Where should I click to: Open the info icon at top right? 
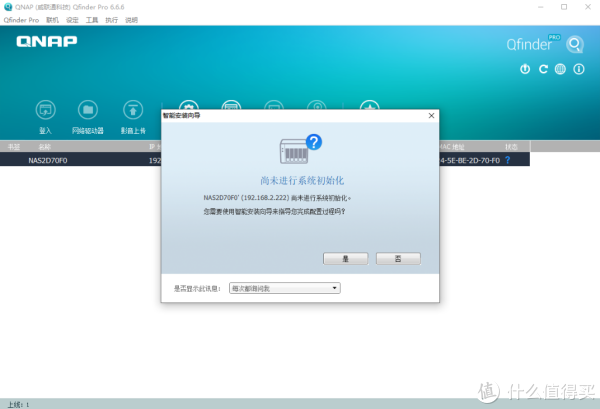point(578,69)
